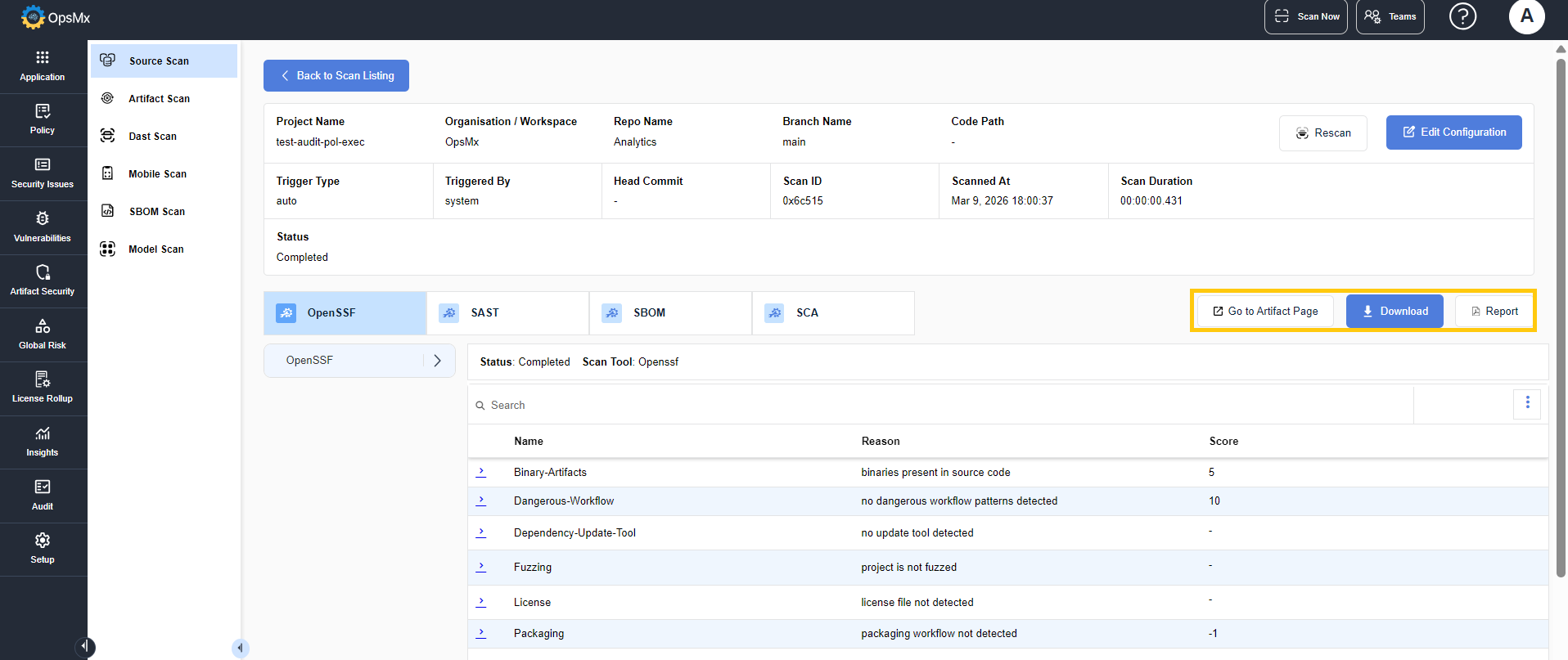The image size is (1568, 660).
Task: Click the help question mark icon
Action: (x=1462, y=16)
